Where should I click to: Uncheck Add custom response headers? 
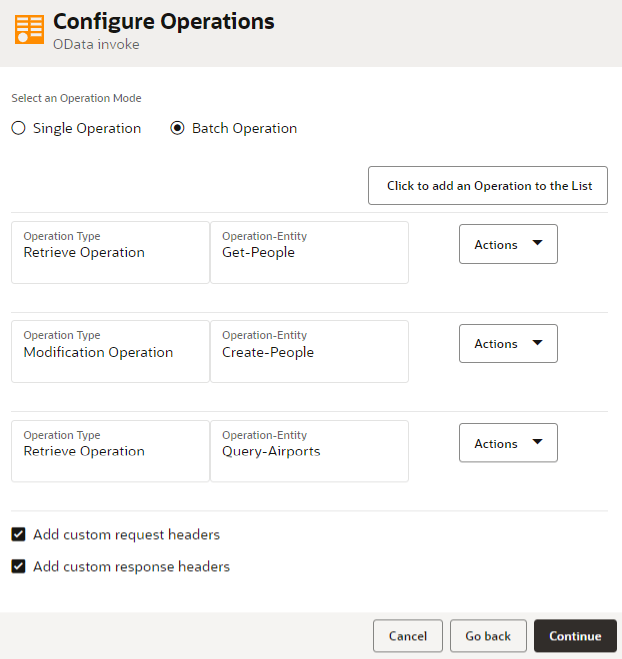click(x=18, y=566)
